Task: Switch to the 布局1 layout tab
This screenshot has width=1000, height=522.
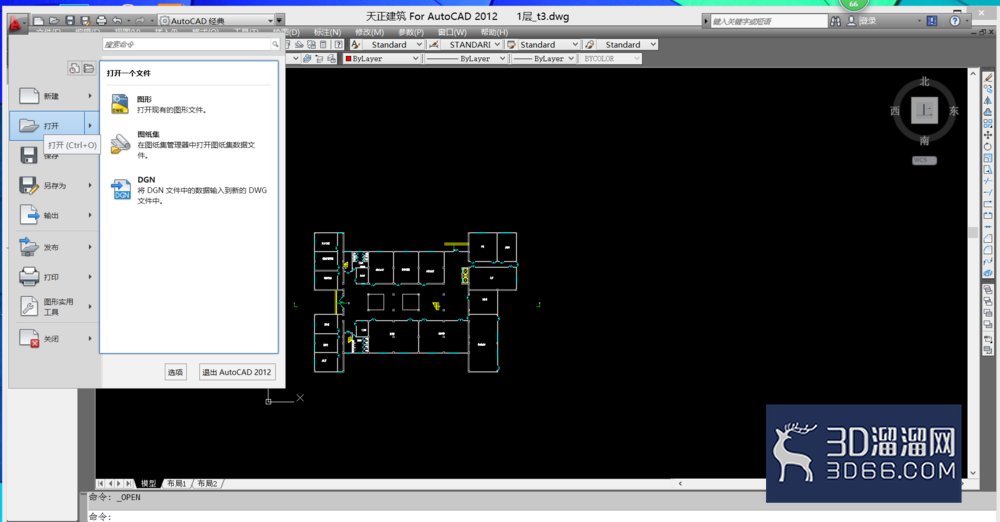Action: click(x=176, y=484)
